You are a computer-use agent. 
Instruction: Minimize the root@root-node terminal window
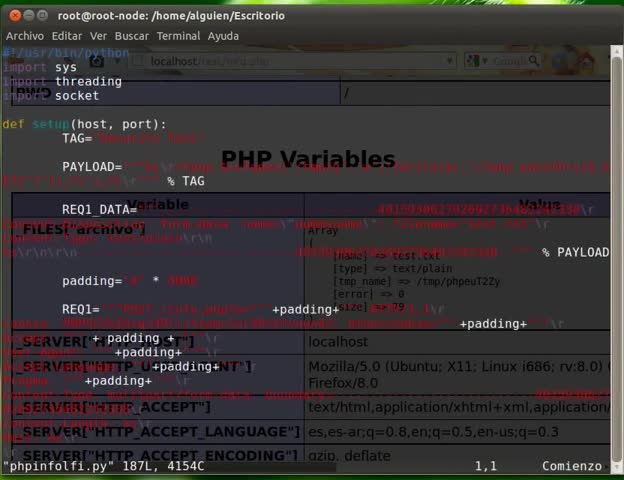click(29, 16)
